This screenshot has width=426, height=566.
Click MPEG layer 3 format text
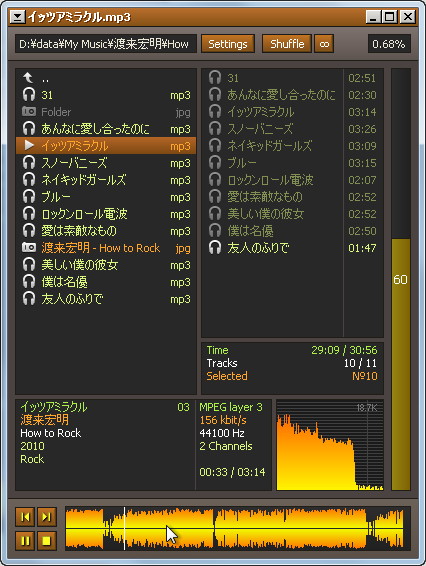point(231,407)
